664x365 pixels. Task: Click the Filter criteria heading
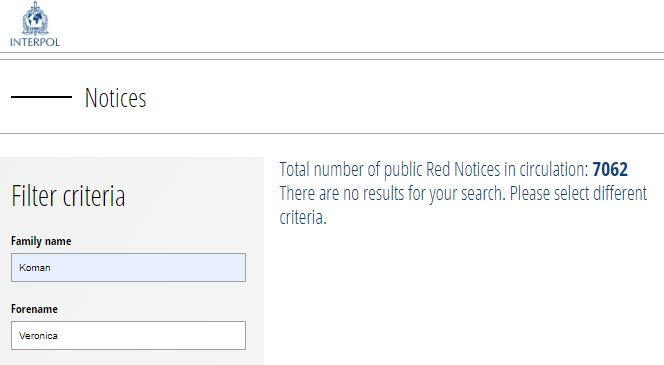[x=68, y=196]
